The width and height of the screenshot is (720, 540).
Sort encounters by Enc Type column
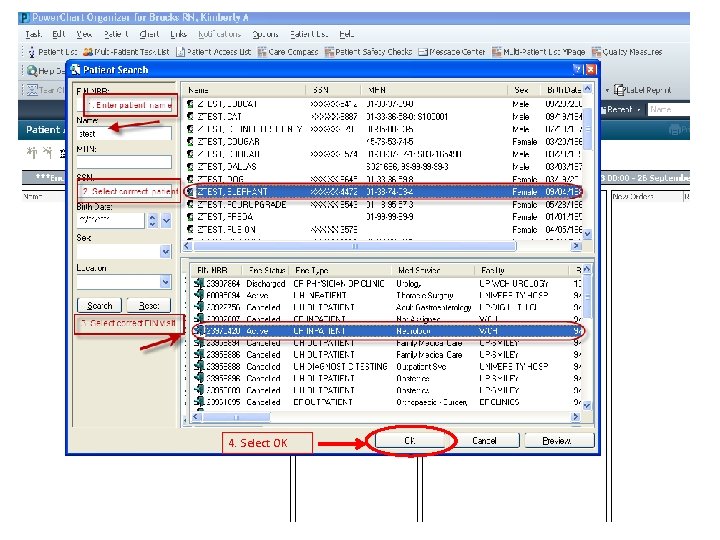[341, 270]
